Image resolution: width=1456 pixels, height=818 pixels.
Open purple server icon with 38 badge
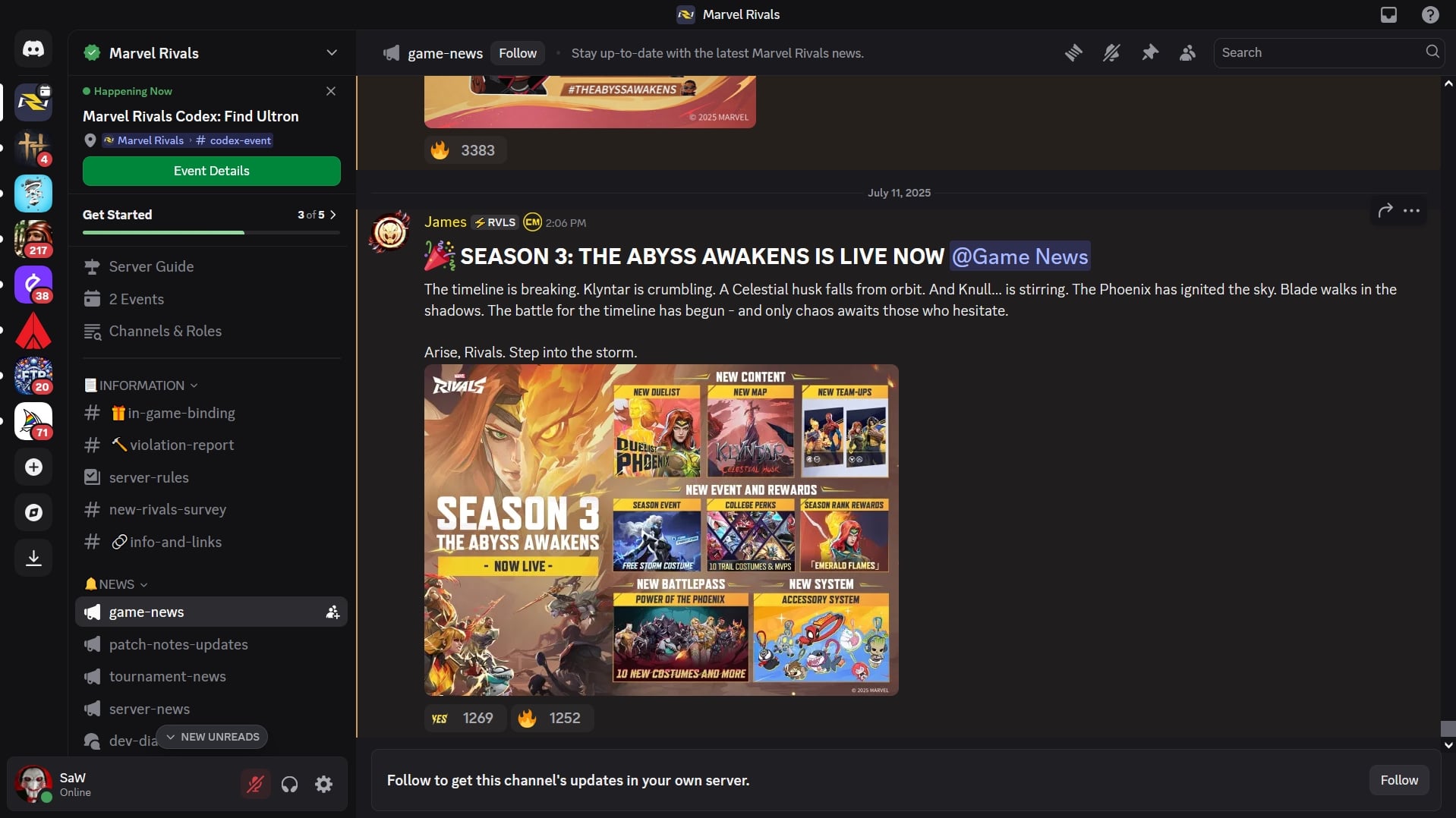pyautogui.click(x=33, y=285)
